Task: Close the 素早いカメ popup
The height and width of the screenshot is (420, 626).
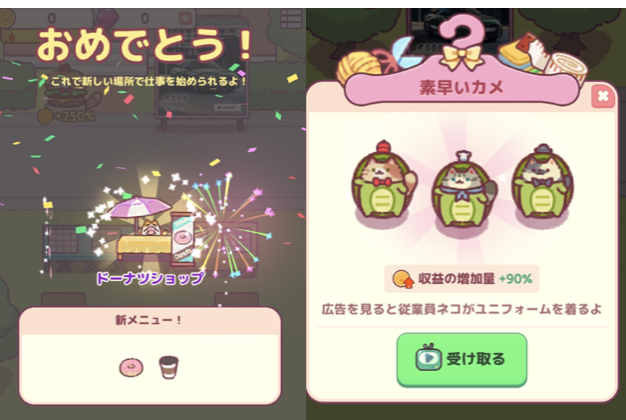Action: click(602, 96)
